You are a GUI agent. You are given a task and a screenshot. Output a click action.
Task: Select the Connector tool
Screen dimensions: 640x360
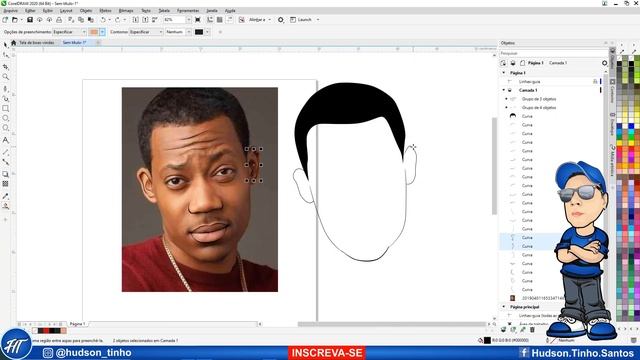[5, 162]
